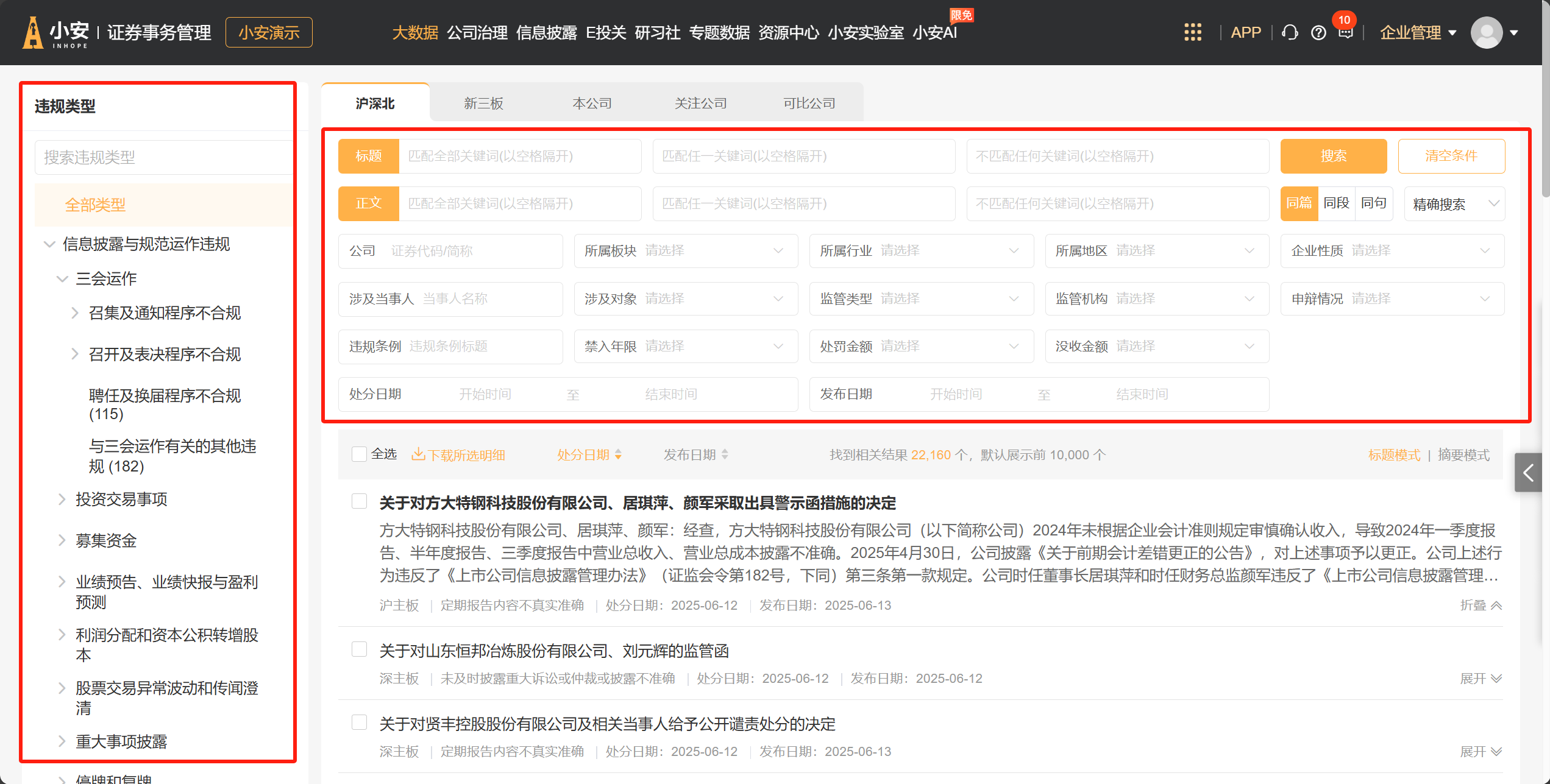The height and width of the screenshot is (784, 1550).
Task: Expand 募集资金 node
Action: pos(62,540)
